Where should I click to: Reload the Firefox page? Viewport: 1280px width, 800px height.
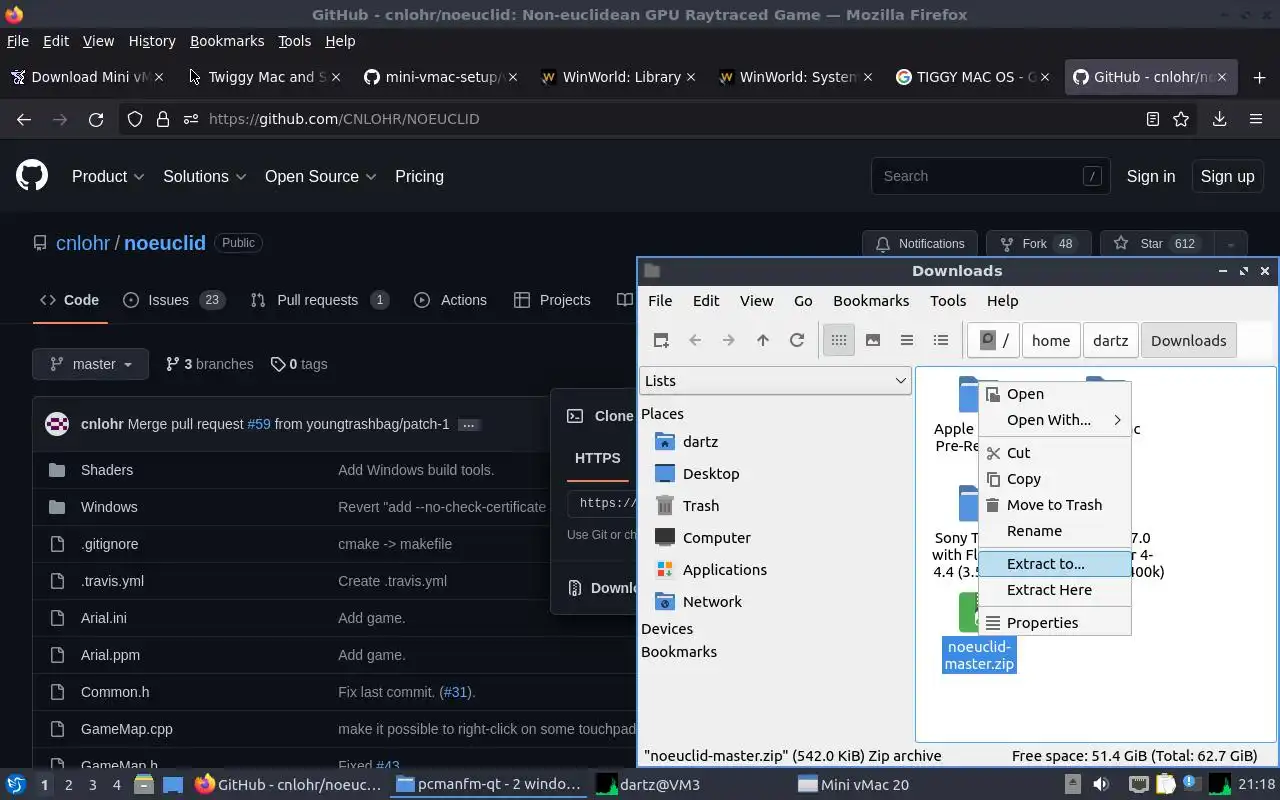[x=96, y=119]
